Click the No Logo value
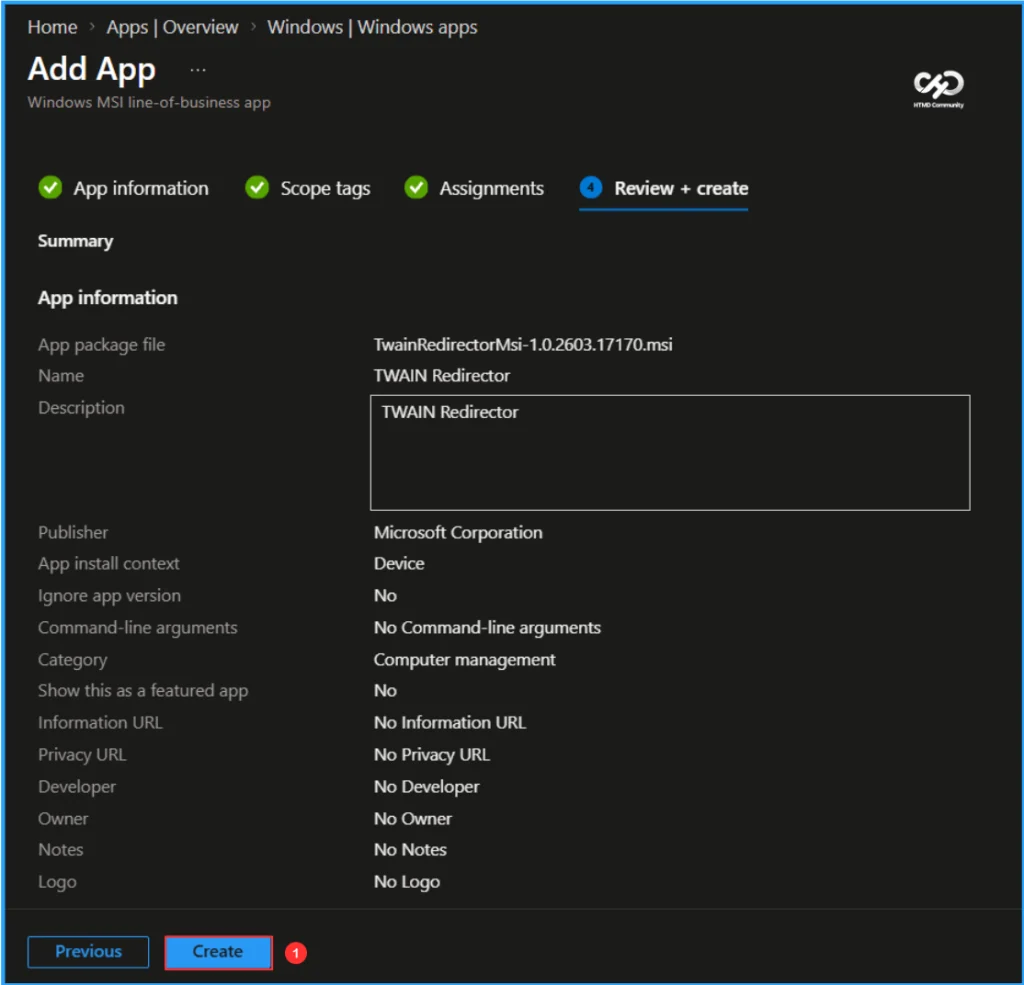The height and width of the screenshot is (985, 1024). [x=407, y=882]
